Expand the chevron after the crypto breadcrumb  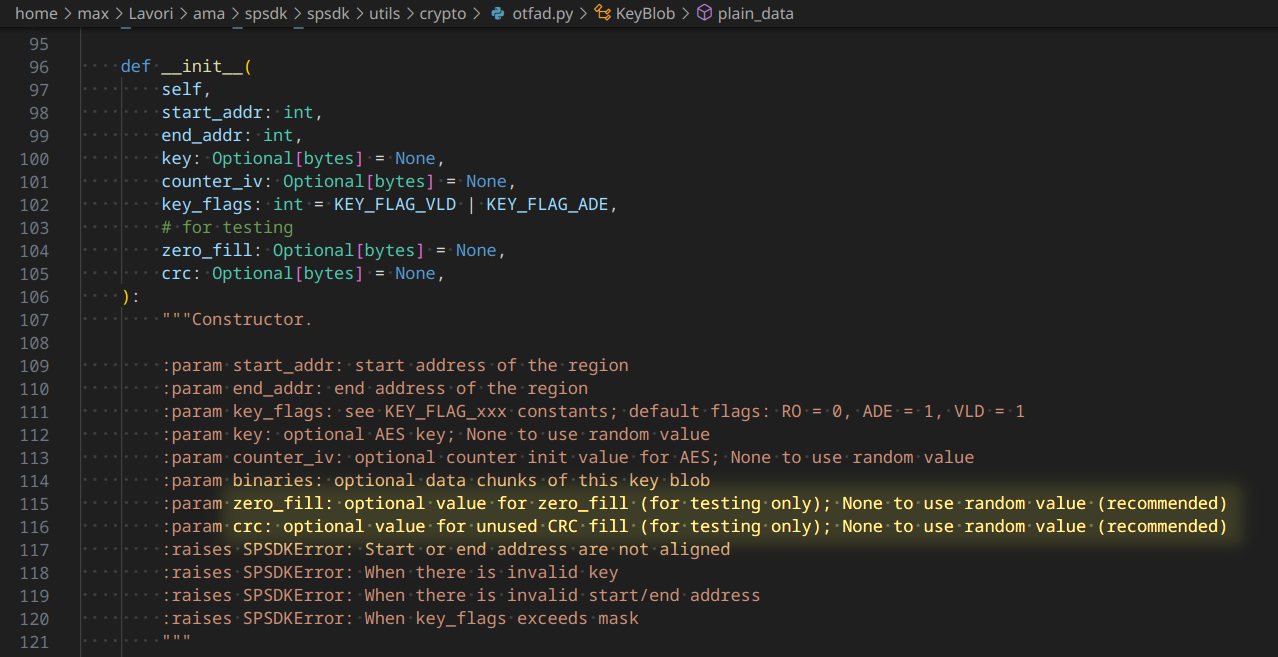tap(479, 13)
